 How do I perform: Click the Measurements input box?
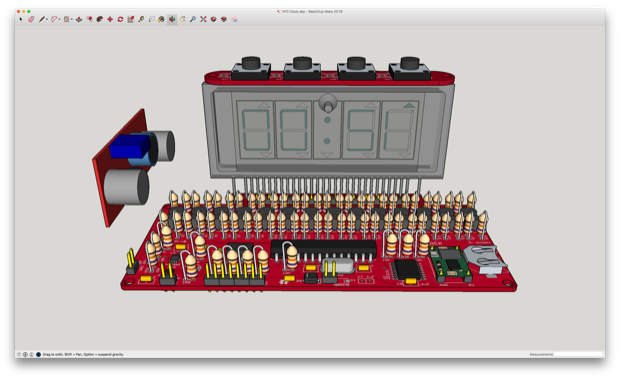[x=578, y=354]
